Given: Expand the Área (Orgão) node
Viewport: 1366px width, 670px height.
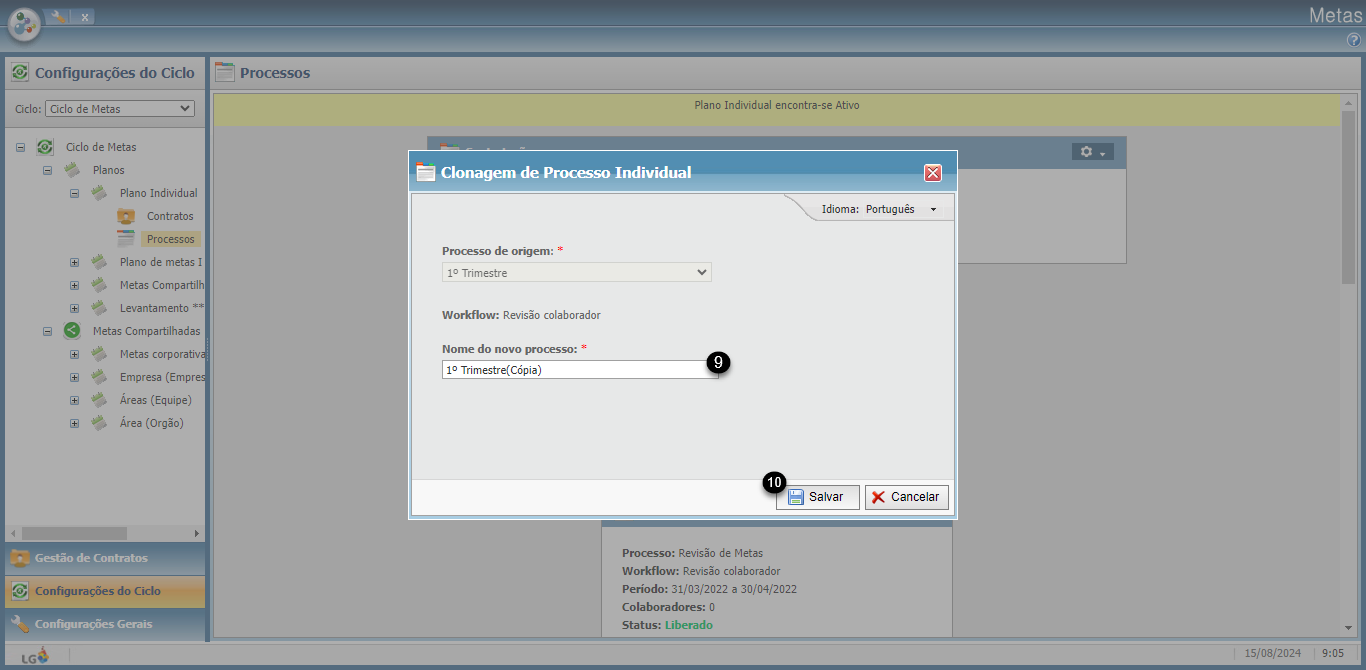Looking at the screenshot, I should coord(74,423).
